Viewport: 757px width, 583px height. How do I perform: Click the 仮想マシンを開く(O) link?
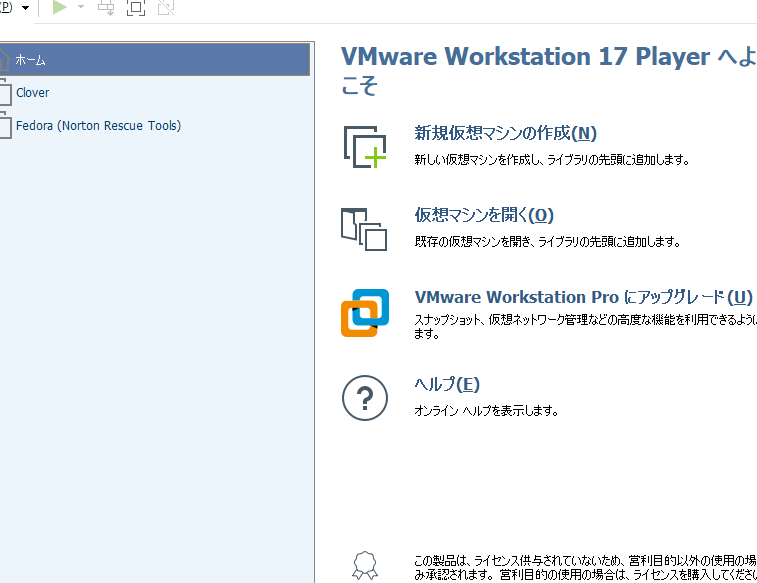tap(484, 215)
